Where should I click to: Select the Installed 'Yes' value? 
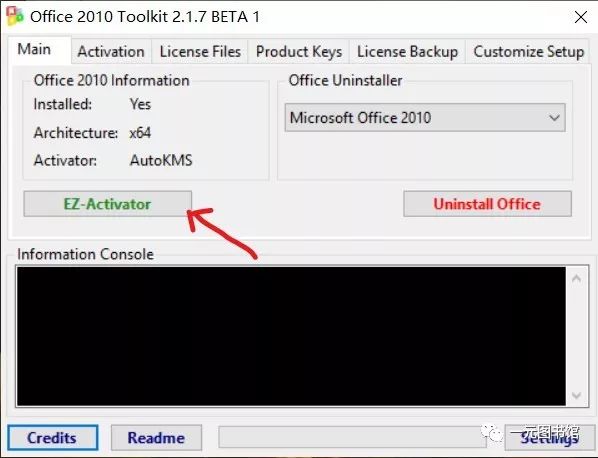pos(140,104)
